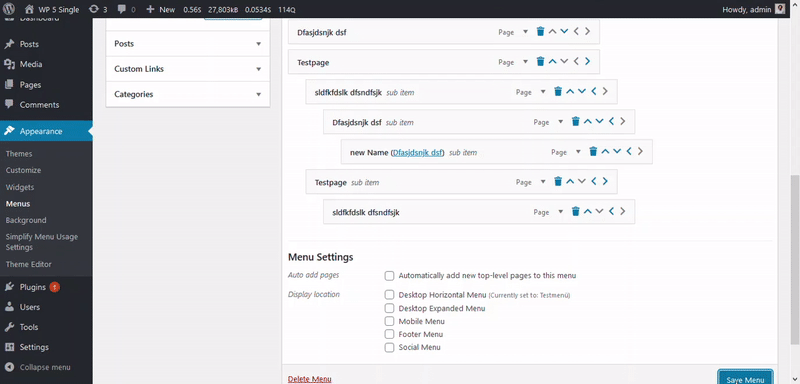Delete the top-level Testpage menu item via trash icon
The image size is (800, 384).
click(x=540, y=62)
